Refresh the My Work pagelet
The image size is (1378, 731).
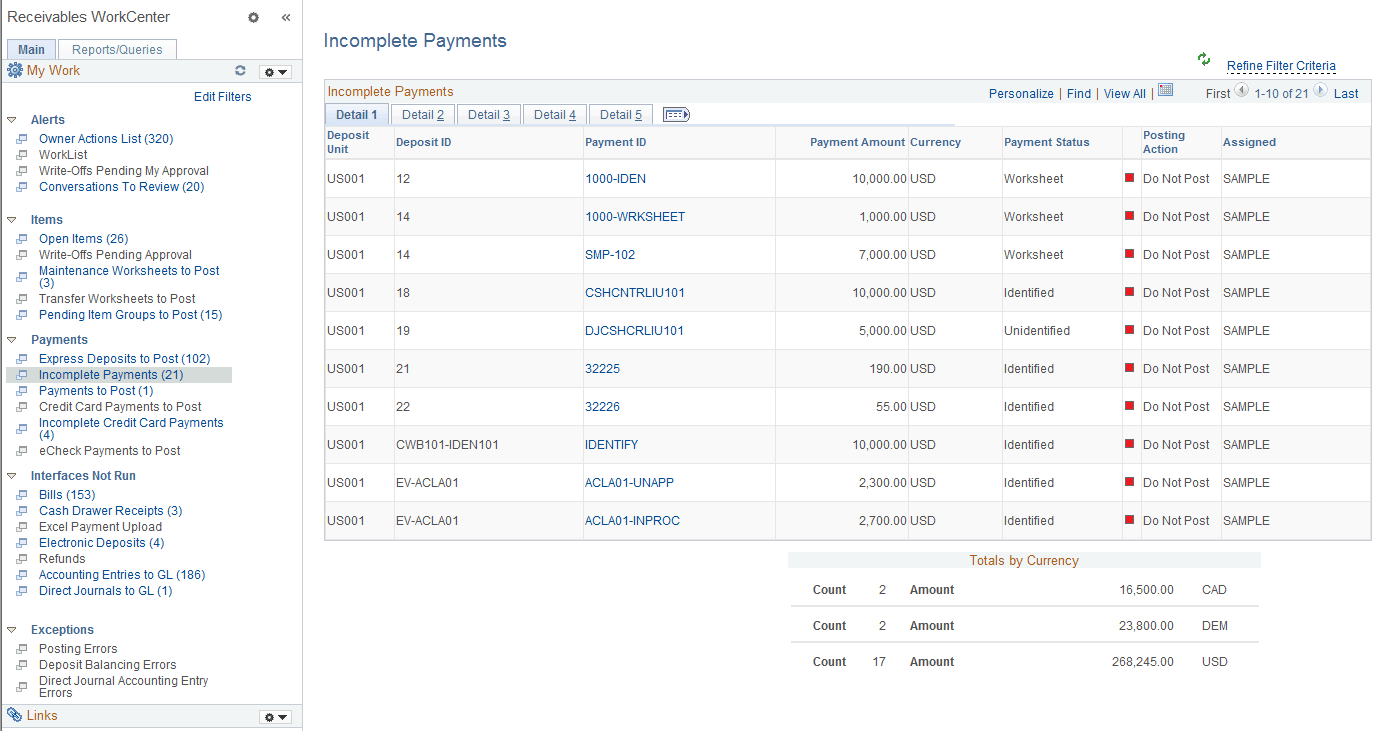pyautogui.click(x=240, y=70)
